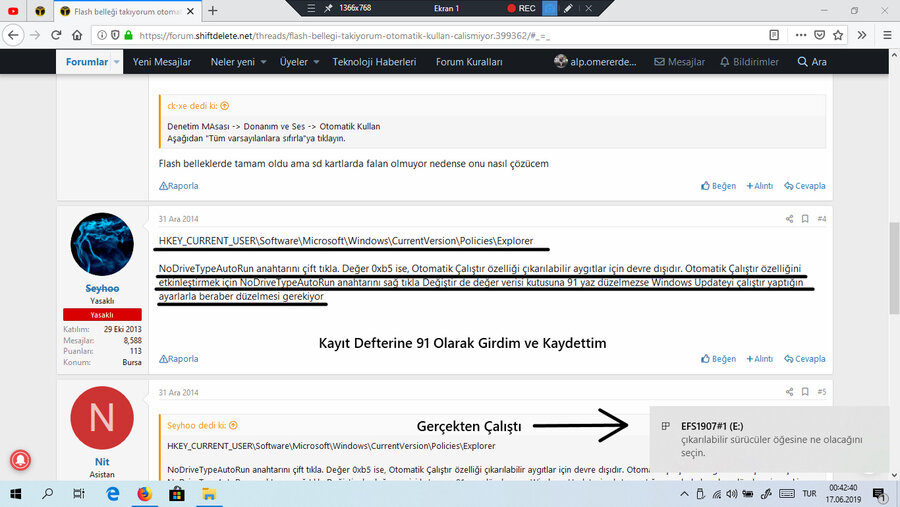Image resolution: width=900 pixels, height=507 pixels.
Task: Open Task View on the taskbar
Action: tap(79, 494)
